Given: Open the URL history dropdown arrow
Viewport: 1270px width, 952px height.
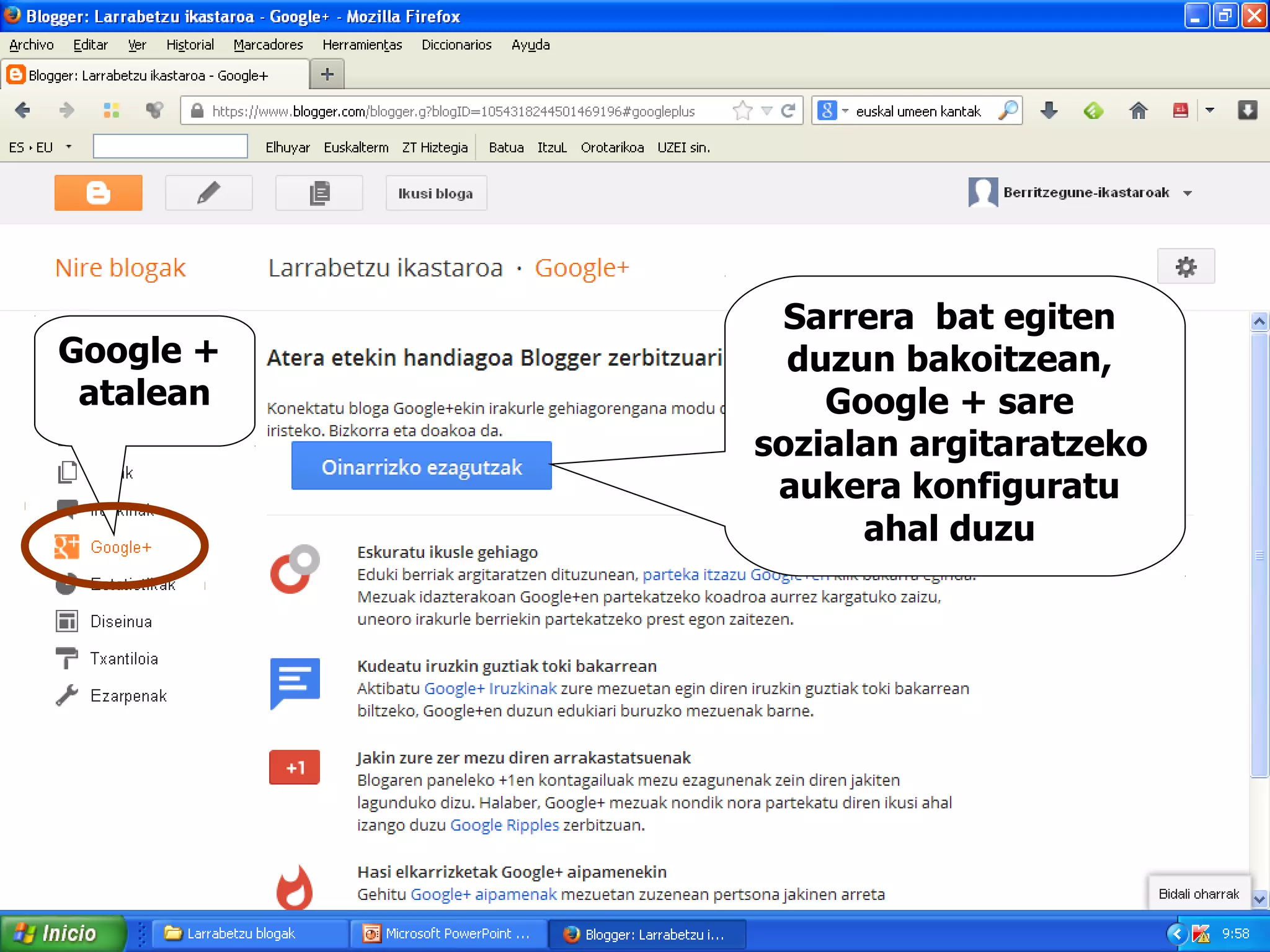Looking at the screenshot, I should [x=767, y=111].
